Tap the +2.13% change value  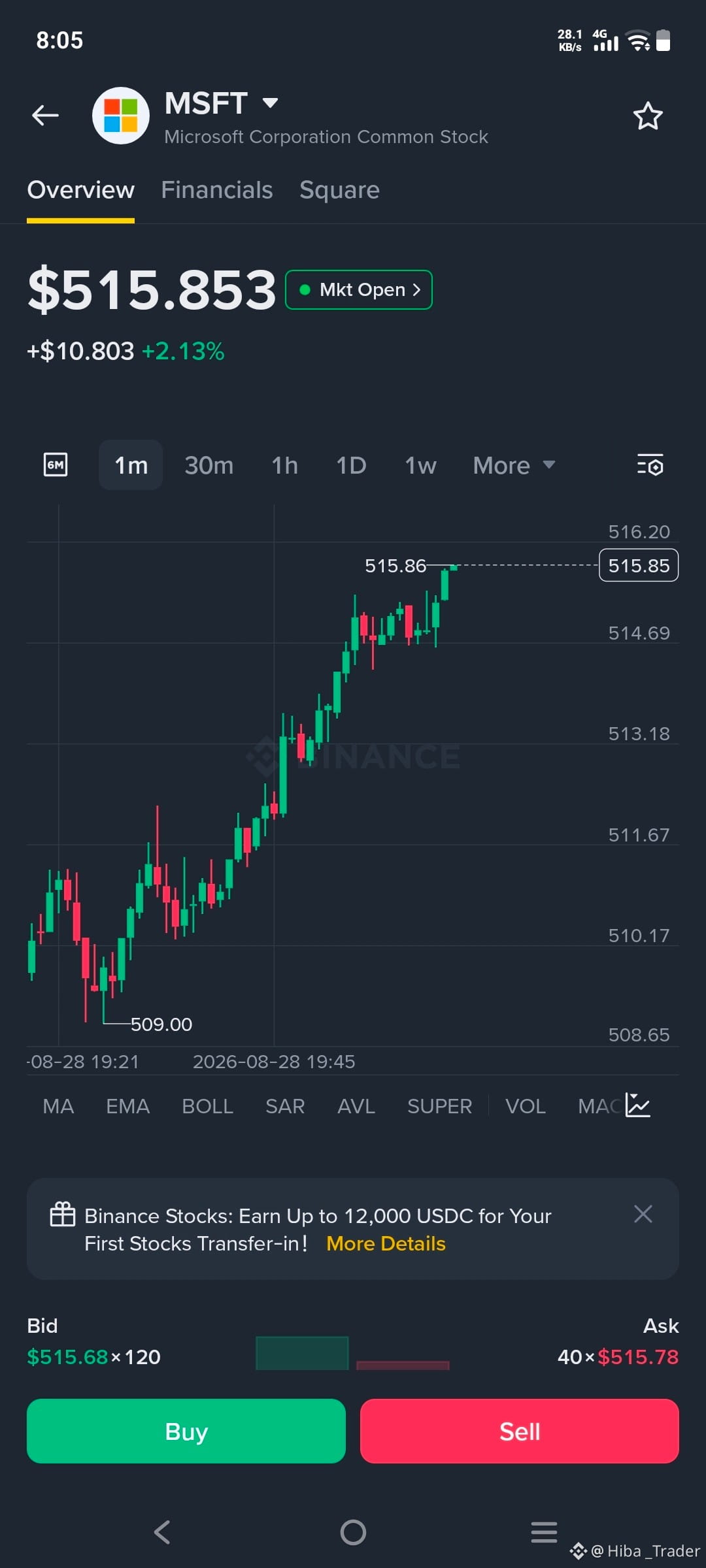point(183,351)
